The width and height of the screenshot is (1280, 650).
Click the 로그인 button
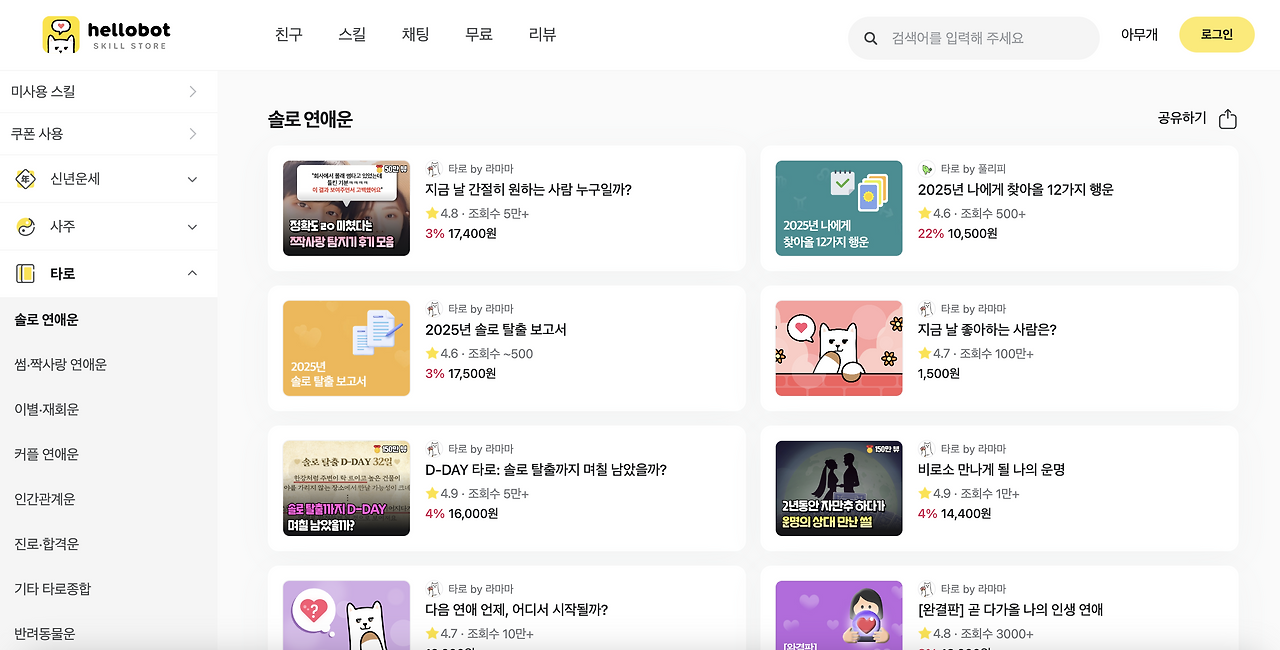1216,33
